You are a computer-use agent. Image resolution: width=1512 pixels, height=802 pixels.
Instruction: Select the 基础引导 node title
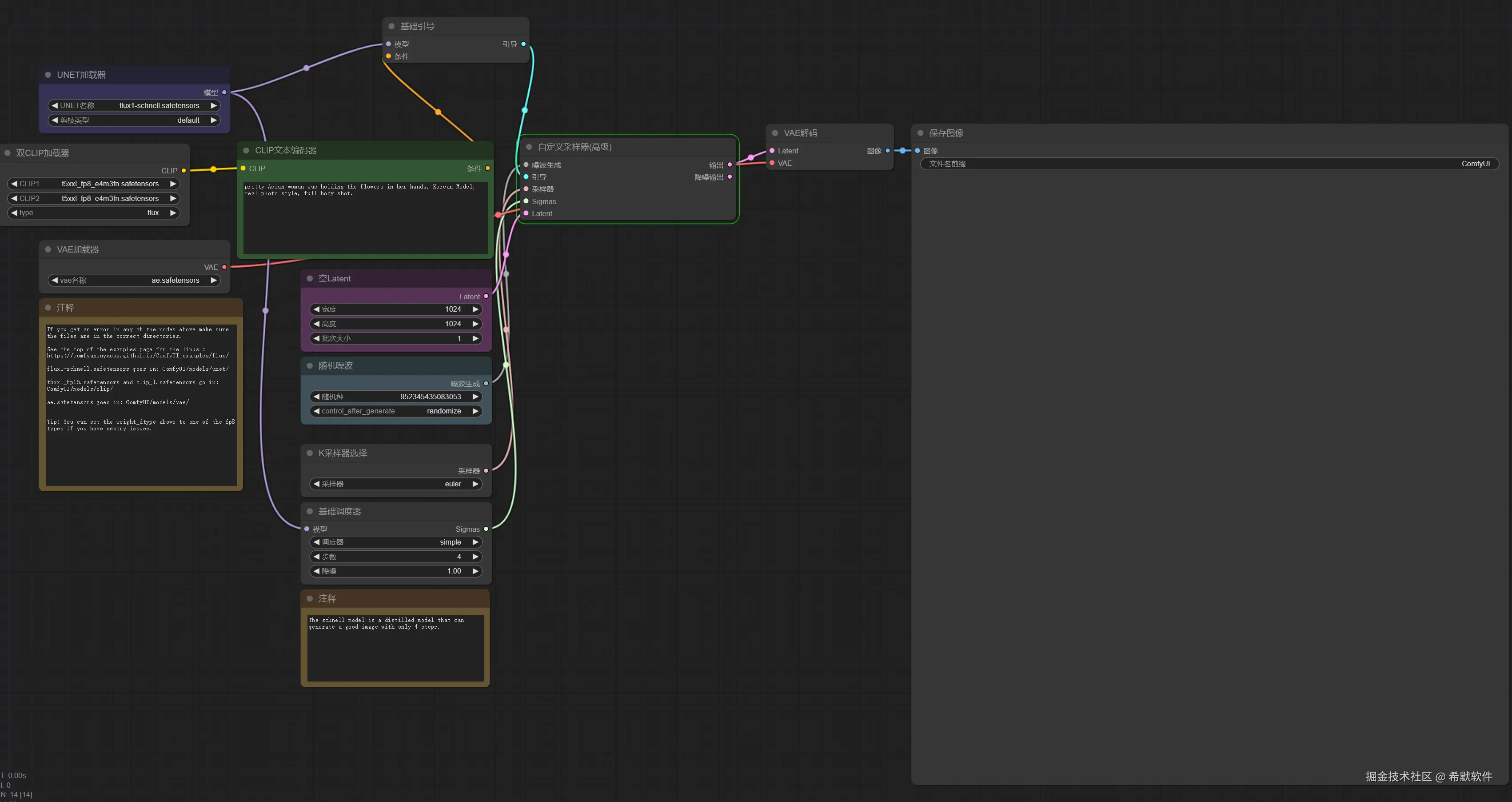pyautogui.click(x=417, y=26)
